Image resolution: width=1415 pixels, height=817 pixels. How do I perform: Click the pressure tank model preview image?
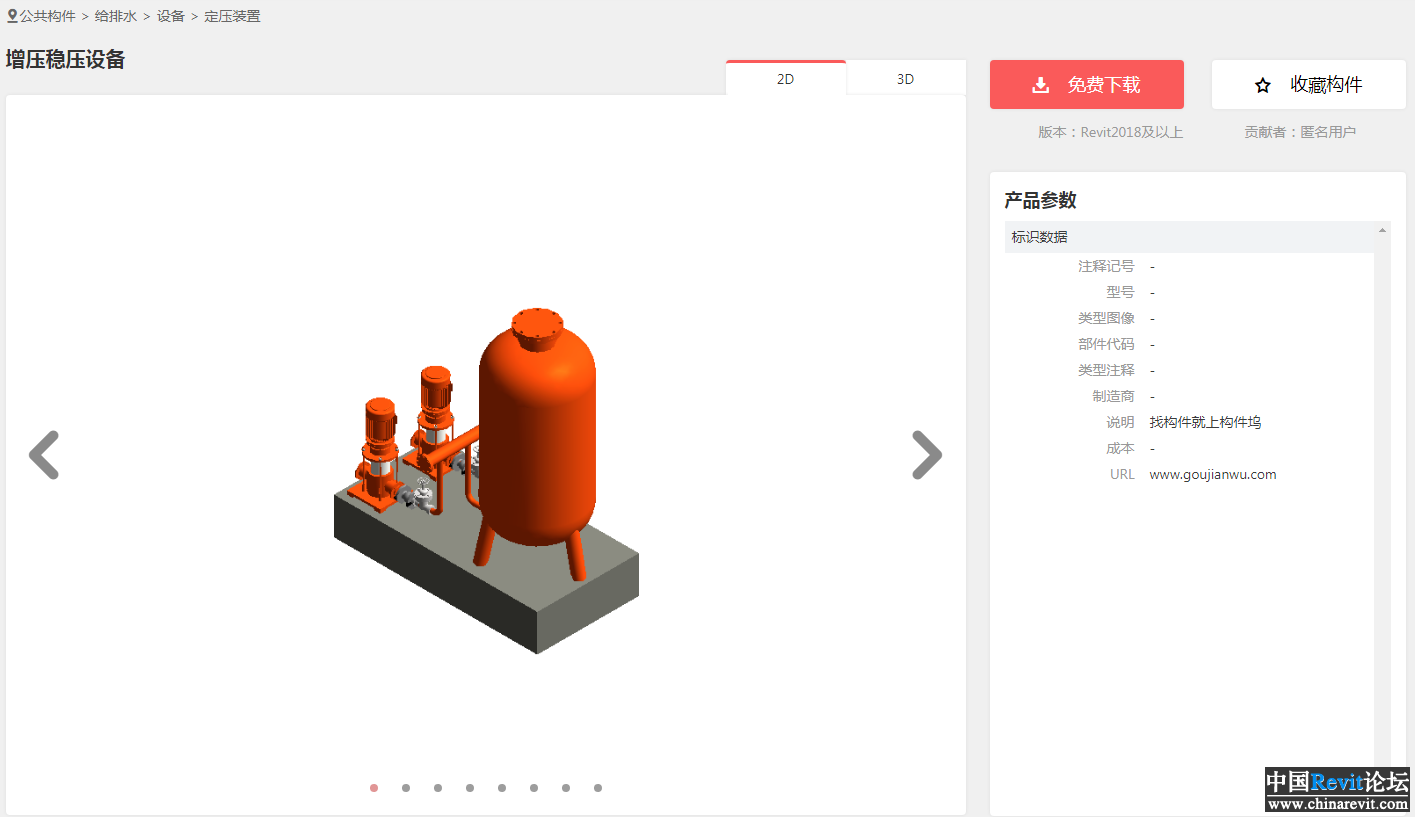486,481
